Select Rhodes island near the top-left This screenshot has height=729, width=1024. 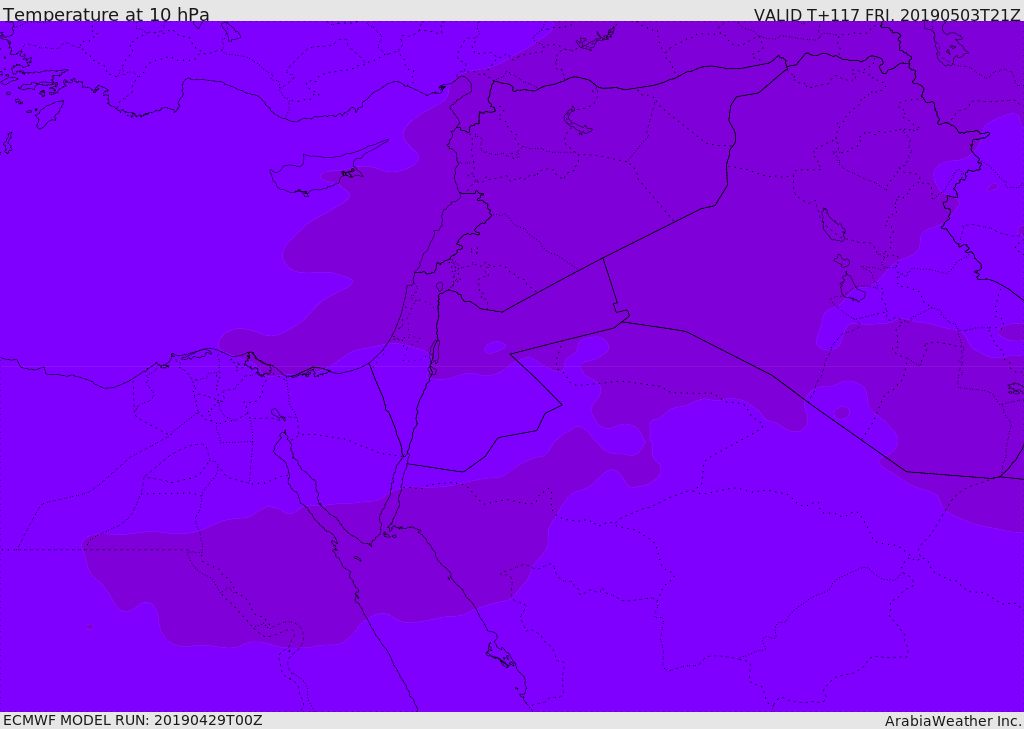point(47,113)
